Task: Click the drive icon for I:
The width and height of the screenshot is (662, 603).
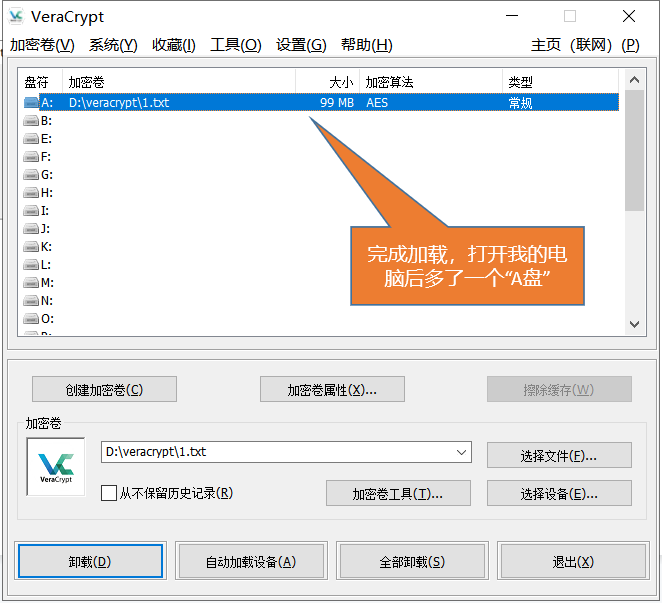Action: (31, 211)
